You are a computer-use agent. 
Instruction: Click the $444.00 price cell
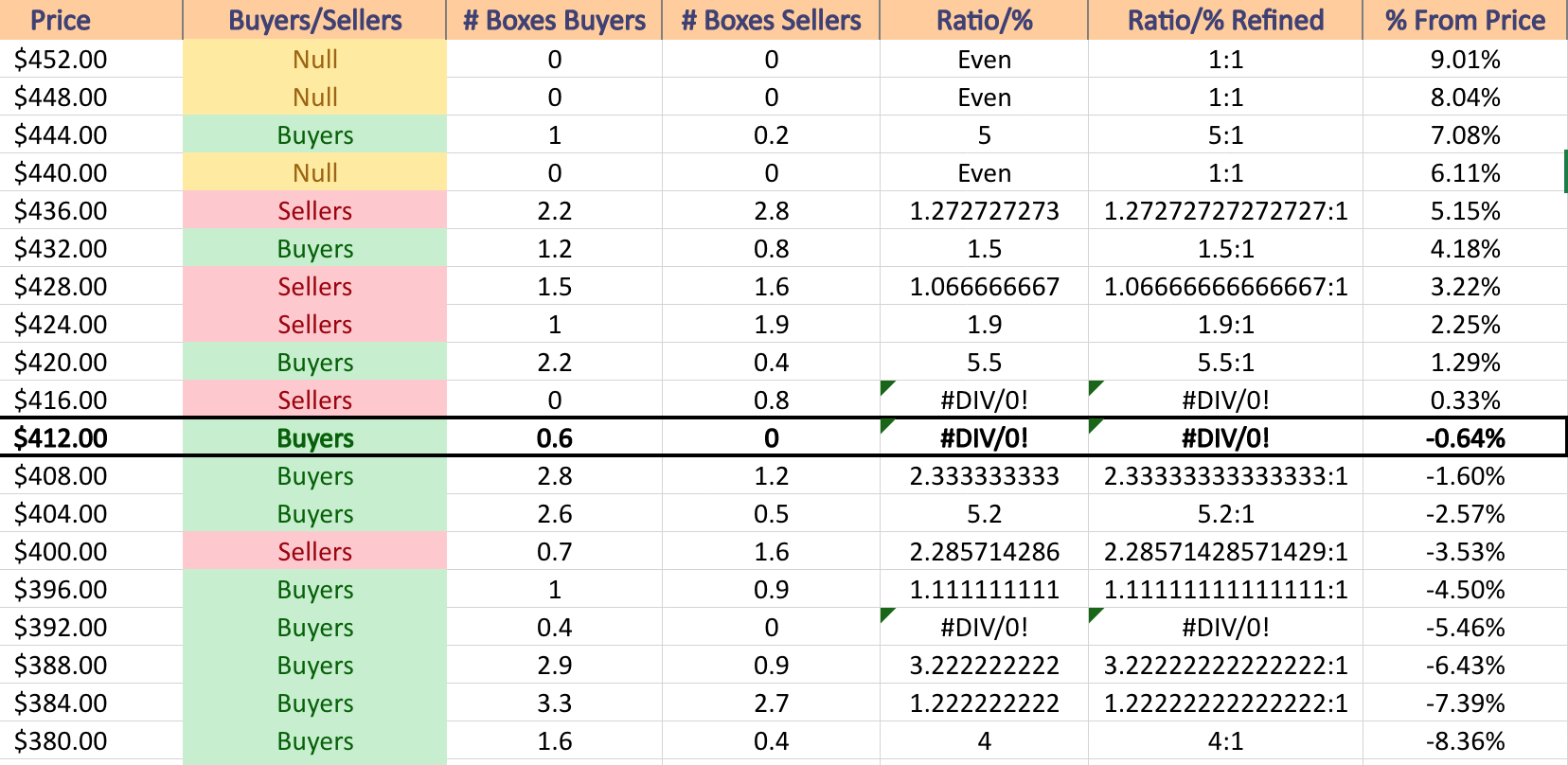tap(91, 134)
